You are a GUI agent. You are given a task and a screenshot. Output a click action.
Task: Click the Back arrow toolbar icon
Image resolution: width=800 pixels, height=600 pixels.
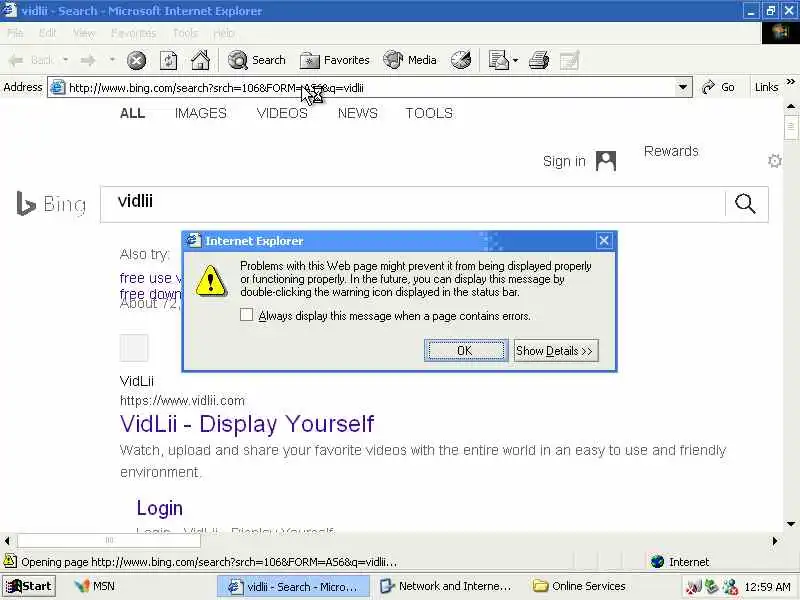coord(16,60)
